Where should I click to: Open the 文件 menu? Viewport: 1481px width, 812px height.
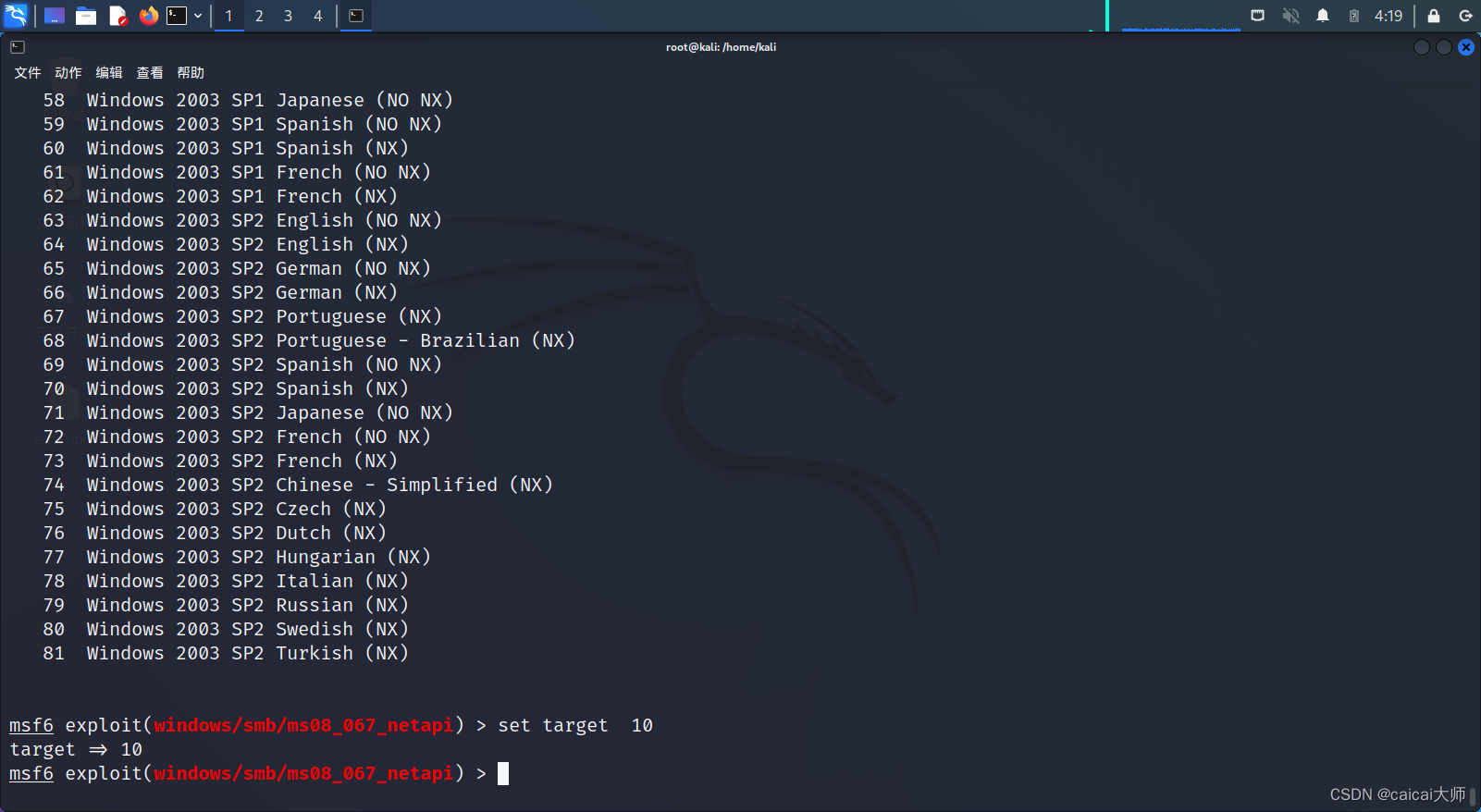coord(28,73)
